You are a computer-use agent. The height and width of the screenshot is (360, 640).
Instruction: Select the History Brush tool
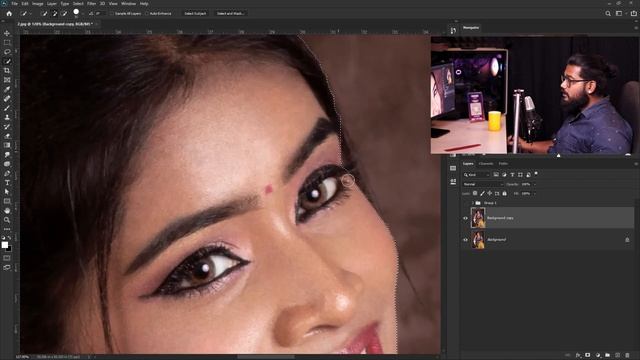click(x=7, y=127)
